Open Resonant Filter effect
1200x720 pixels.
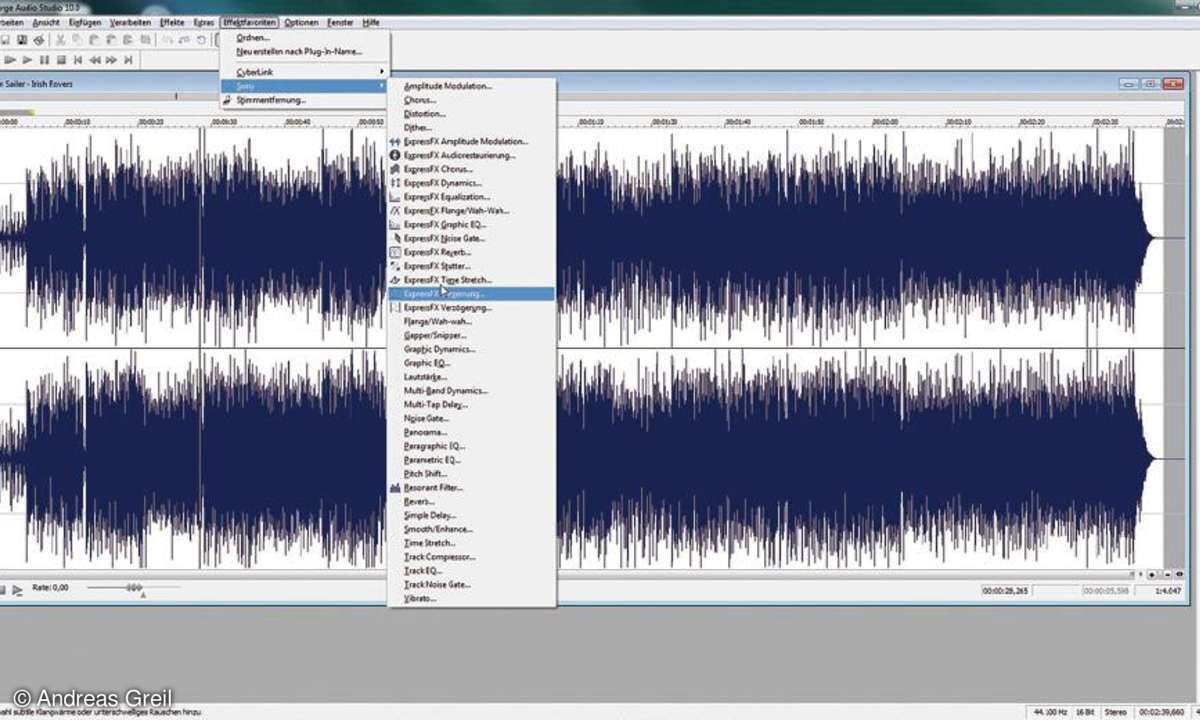[471, 488]
